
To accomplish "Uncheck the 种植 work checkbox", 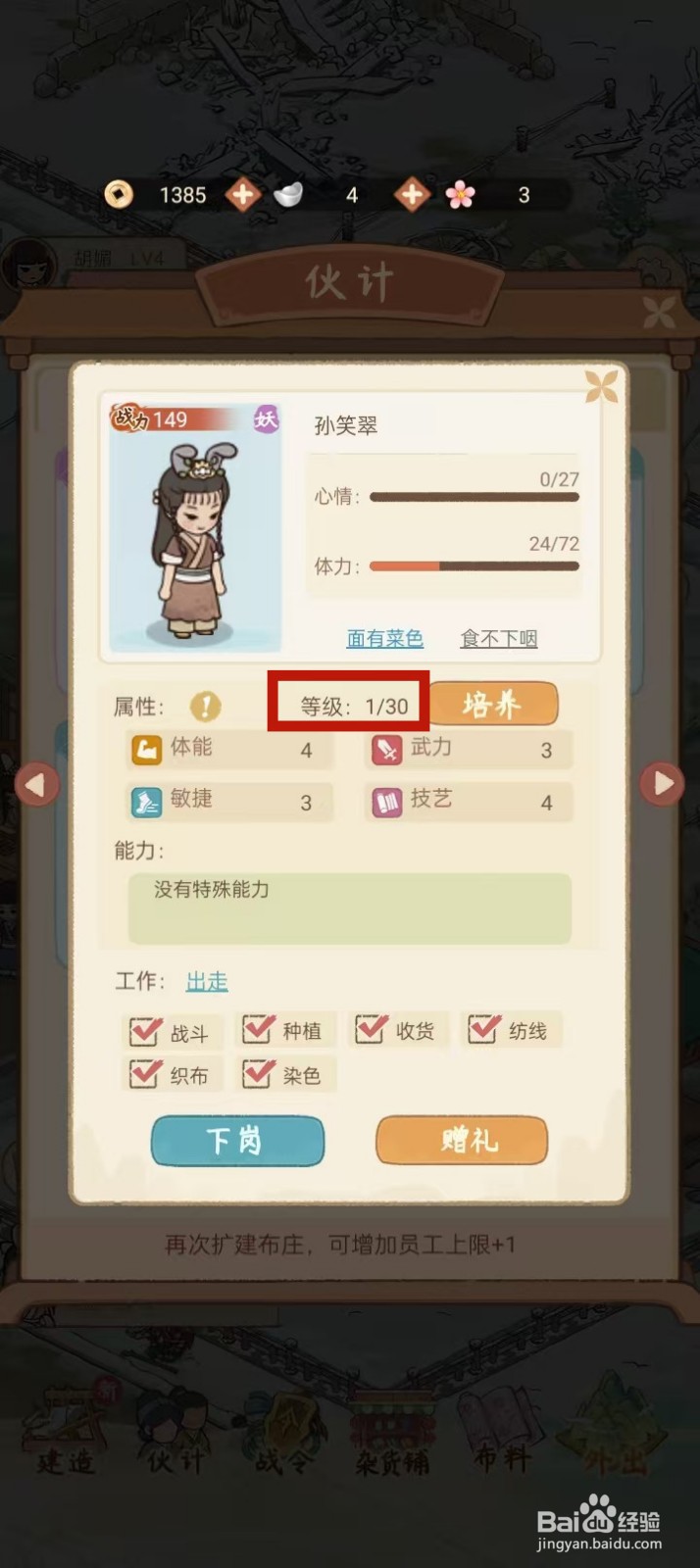I will pyautogui.click(x=258, y=1029).
